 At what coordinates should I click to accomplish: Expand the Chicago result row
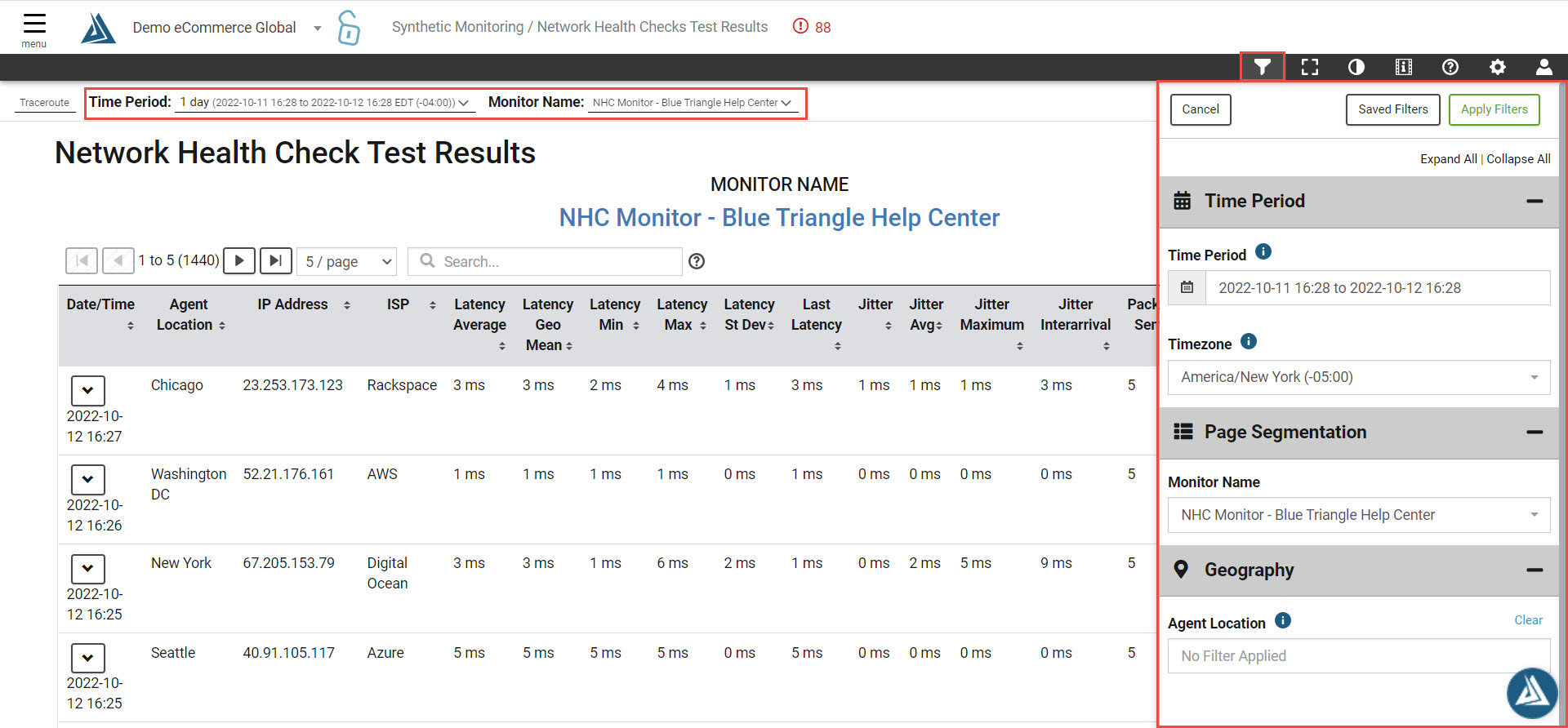[x=87, y=390]
